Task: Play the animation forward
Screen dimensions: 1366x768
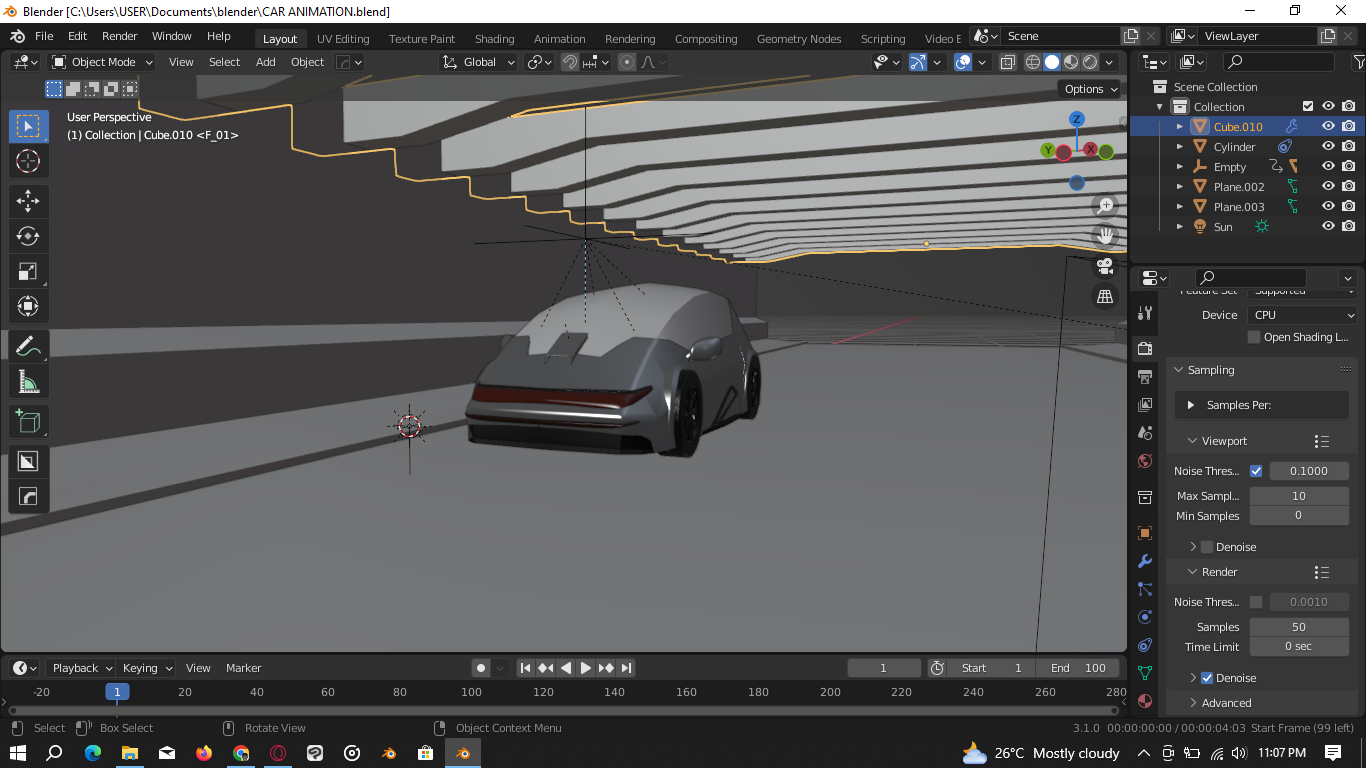Action: 586,668
